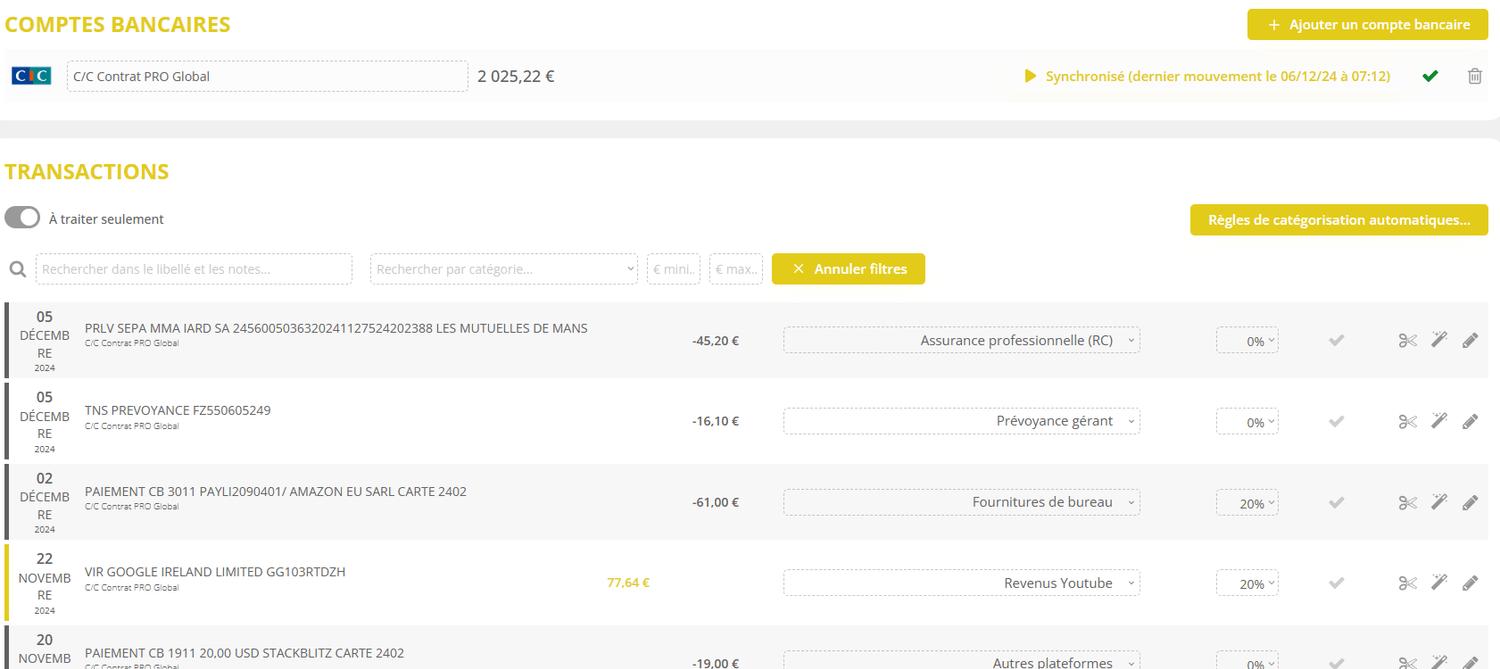Click the CIC bank logo icon
The image size is (1500, 669).
click(x=31, y=76)
